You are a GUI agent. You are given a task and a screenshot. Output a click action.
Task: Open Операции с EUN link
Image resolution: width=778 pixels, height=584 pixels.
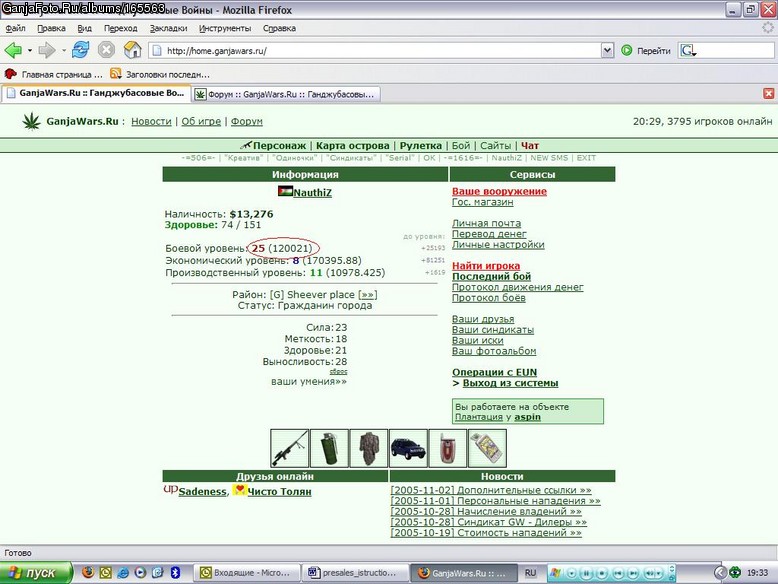click(x=494, y=372)
